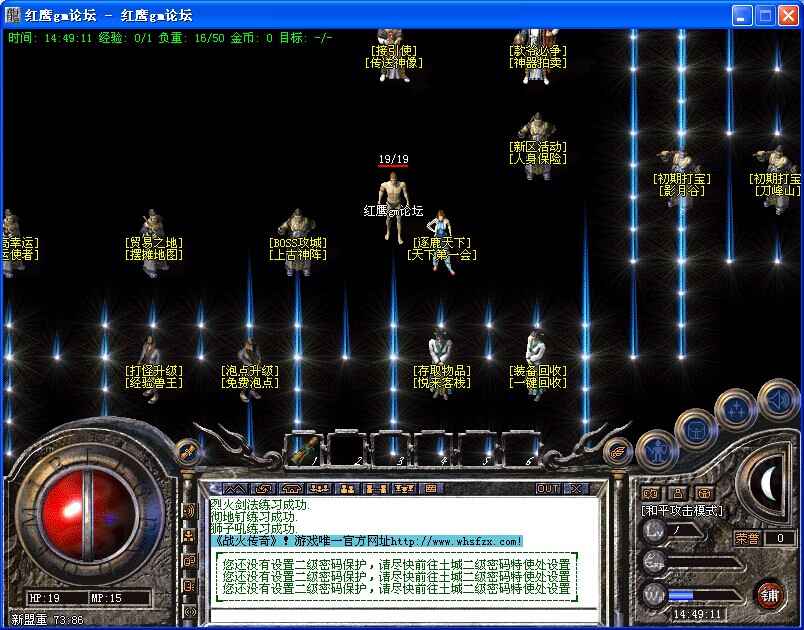Click the winged icon beside belt slots
This screenshot has width=804, height=630.
[620, 452]
